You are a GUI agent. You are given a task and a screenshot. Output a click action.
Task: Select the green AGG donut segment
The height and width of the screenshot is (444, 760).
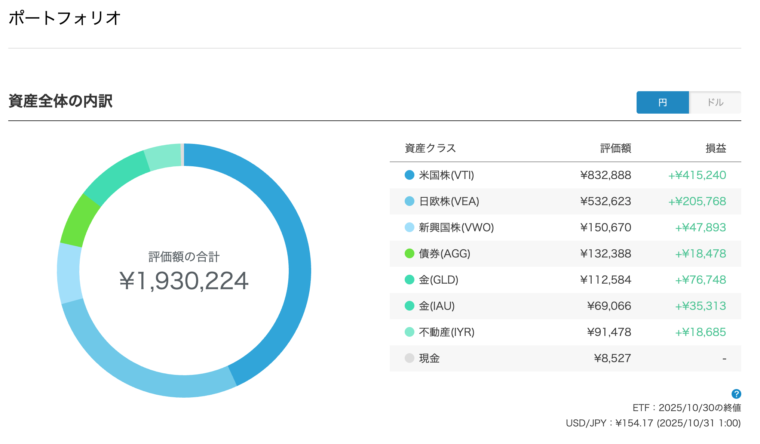(x=76, y=221)
